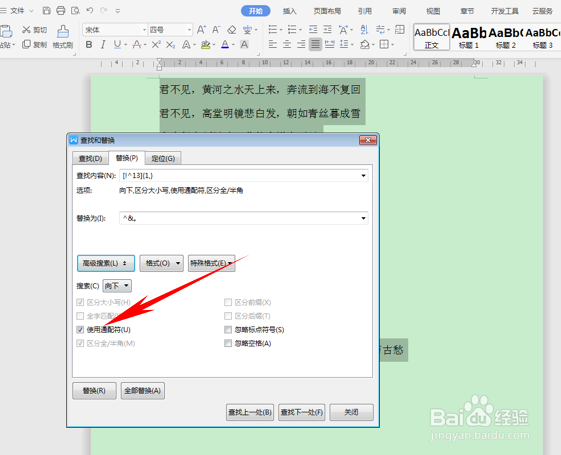
Task: Increase the paragraph indent
Action: [327, 29]
